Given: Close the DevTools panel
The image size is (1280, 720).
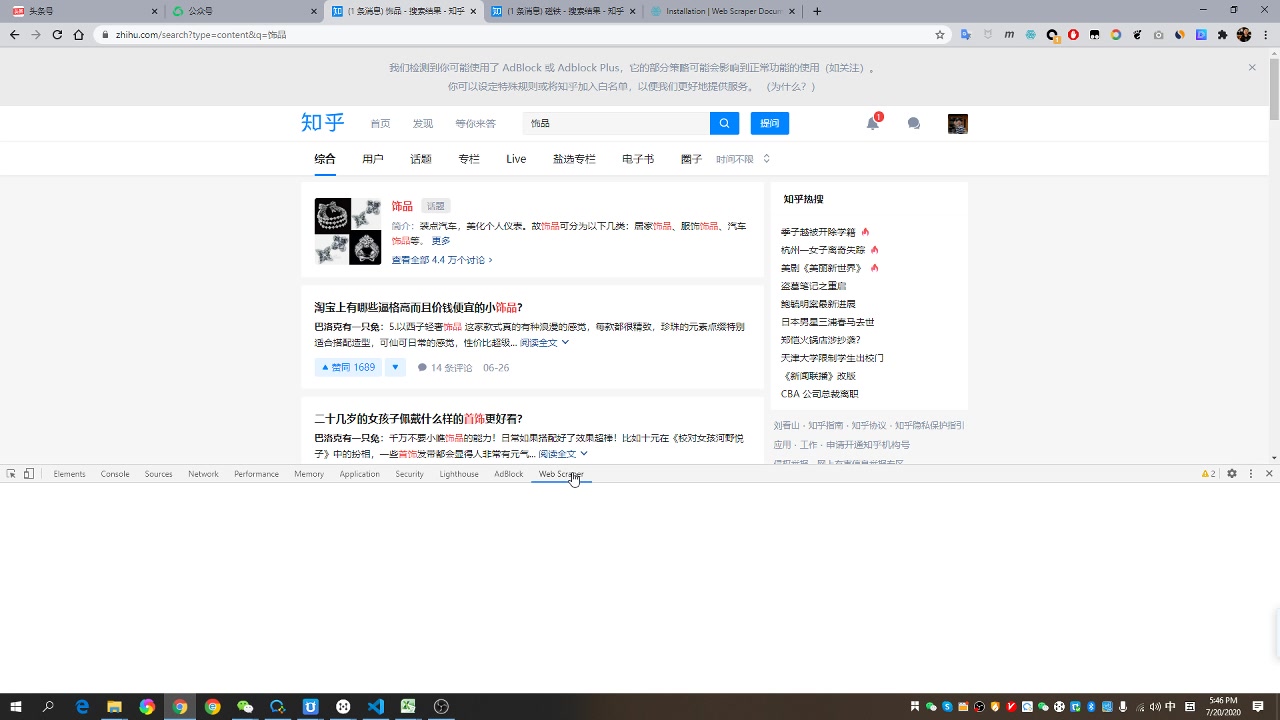Looking at the screenshot, I should click(x=1269, y=474).
